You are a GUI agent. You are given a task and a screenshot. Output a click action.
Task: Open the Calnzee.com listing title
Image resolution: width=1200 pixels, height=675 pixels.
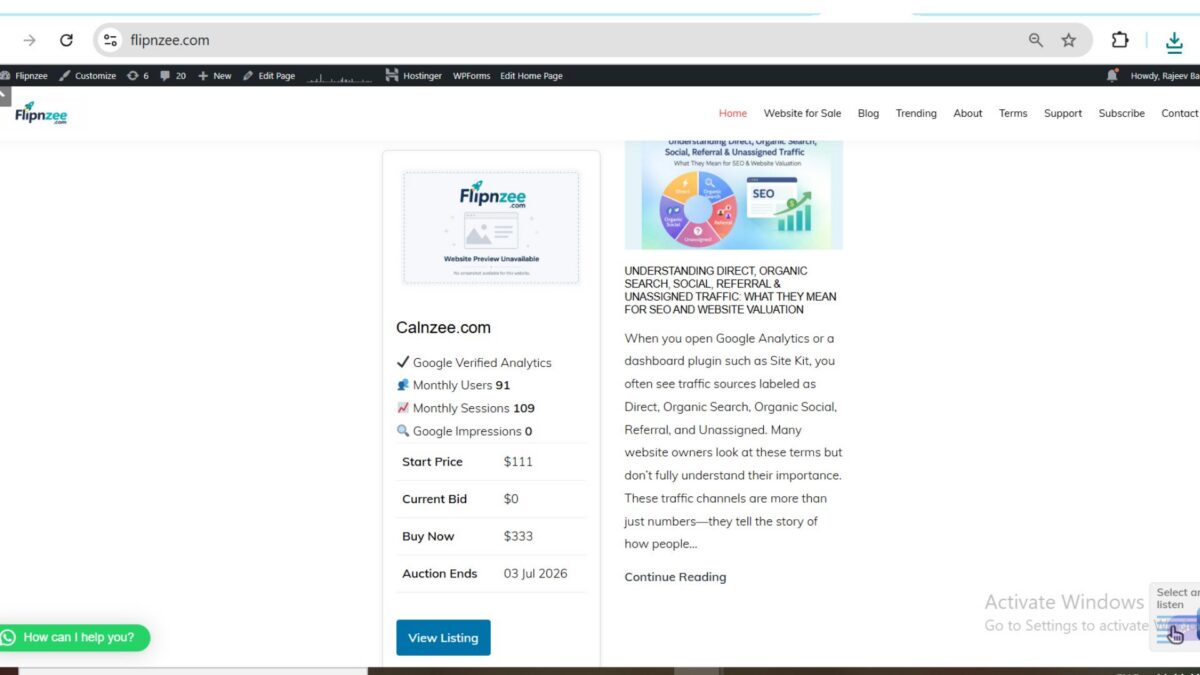443,327
